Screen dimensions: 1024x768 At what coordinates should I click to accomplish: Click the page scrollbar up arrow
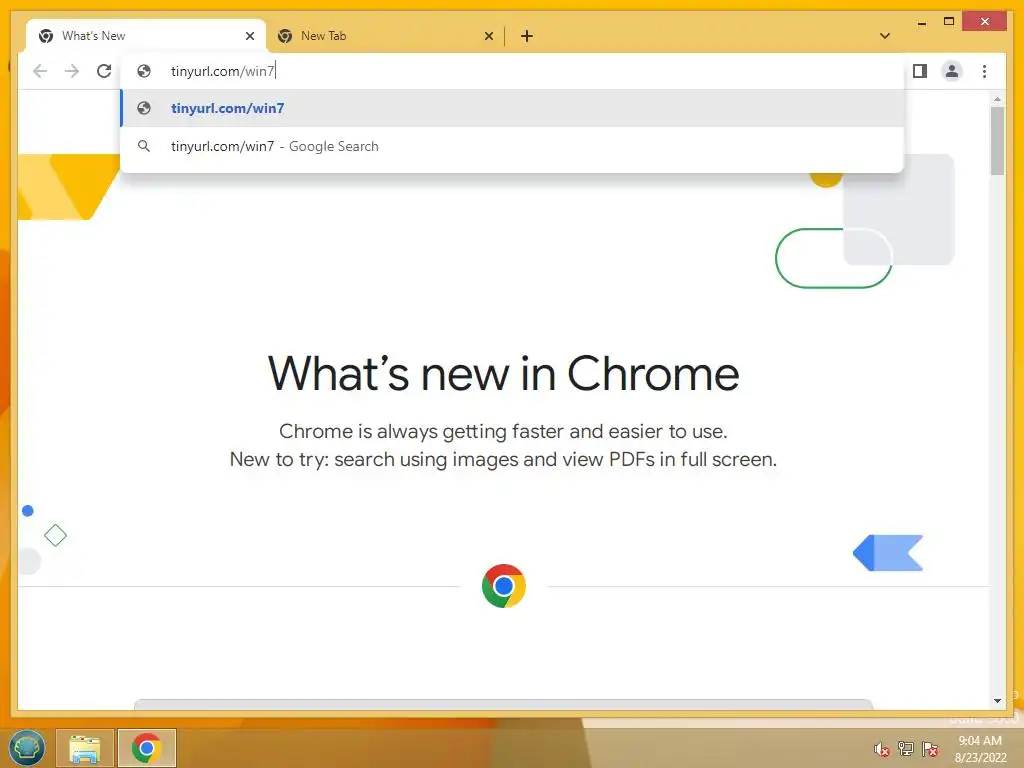(997, 99)
